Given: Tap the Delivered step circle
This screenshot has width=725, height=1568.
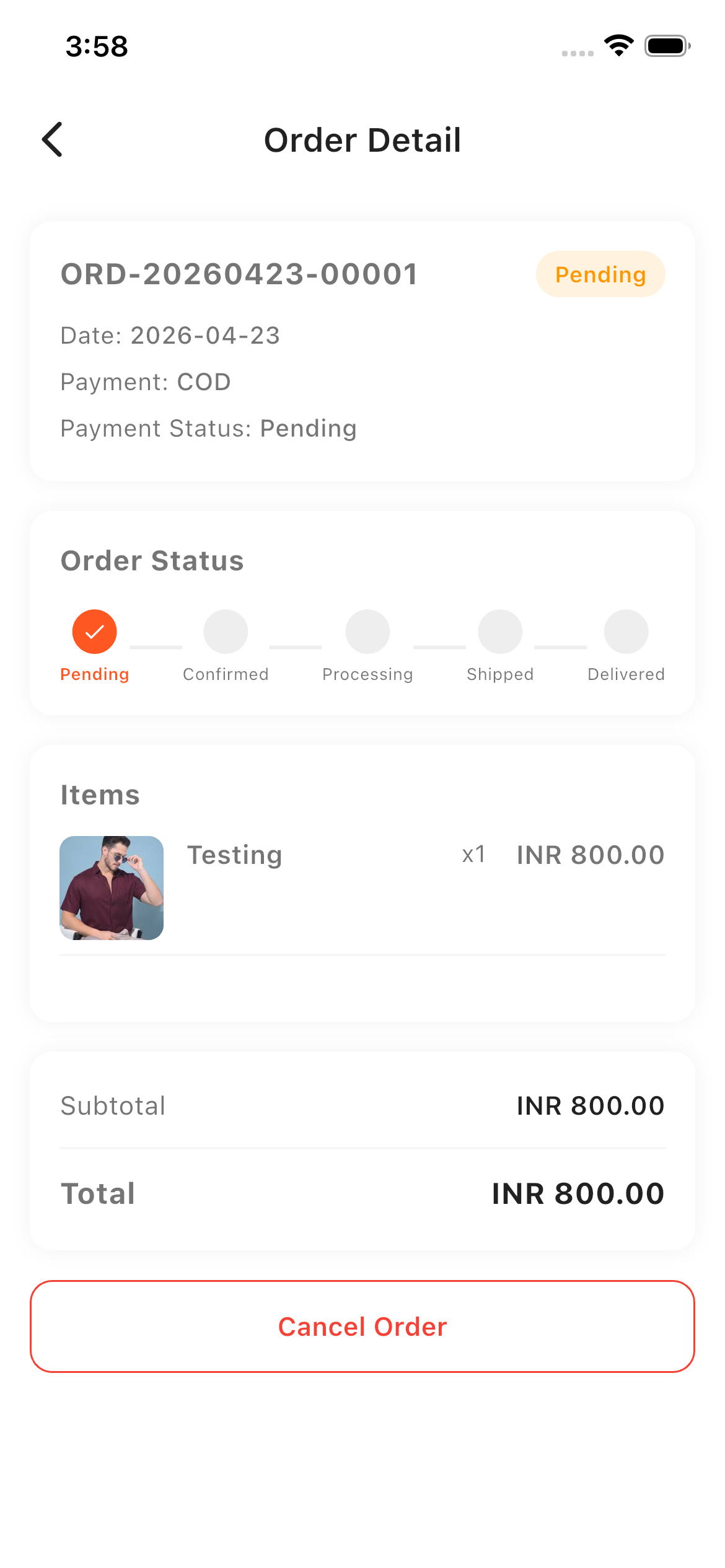Looking at the screenshot, I should point(626,632).
